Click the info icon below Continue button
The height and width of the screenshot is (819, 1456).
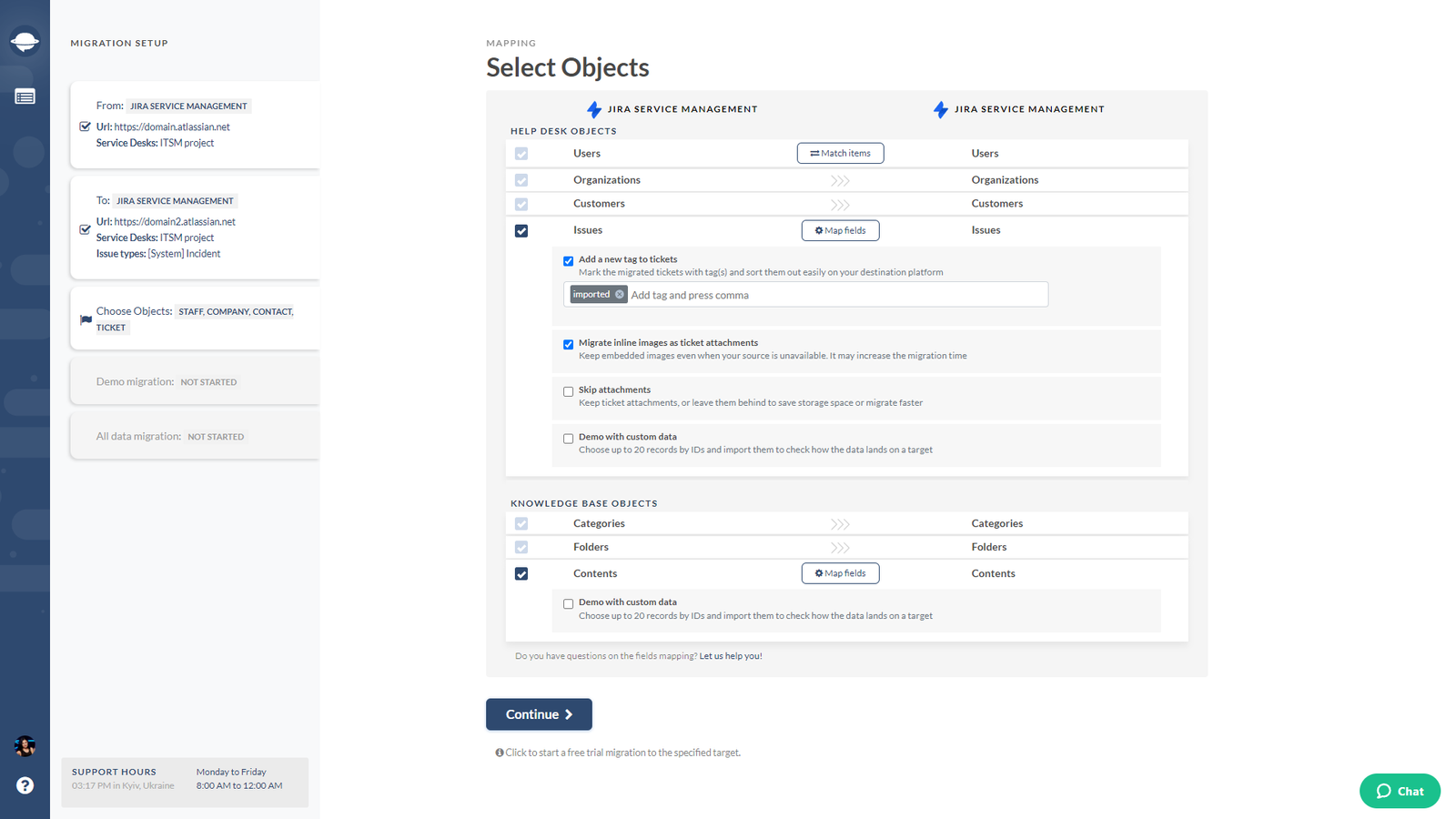click(x=500, y=753)
